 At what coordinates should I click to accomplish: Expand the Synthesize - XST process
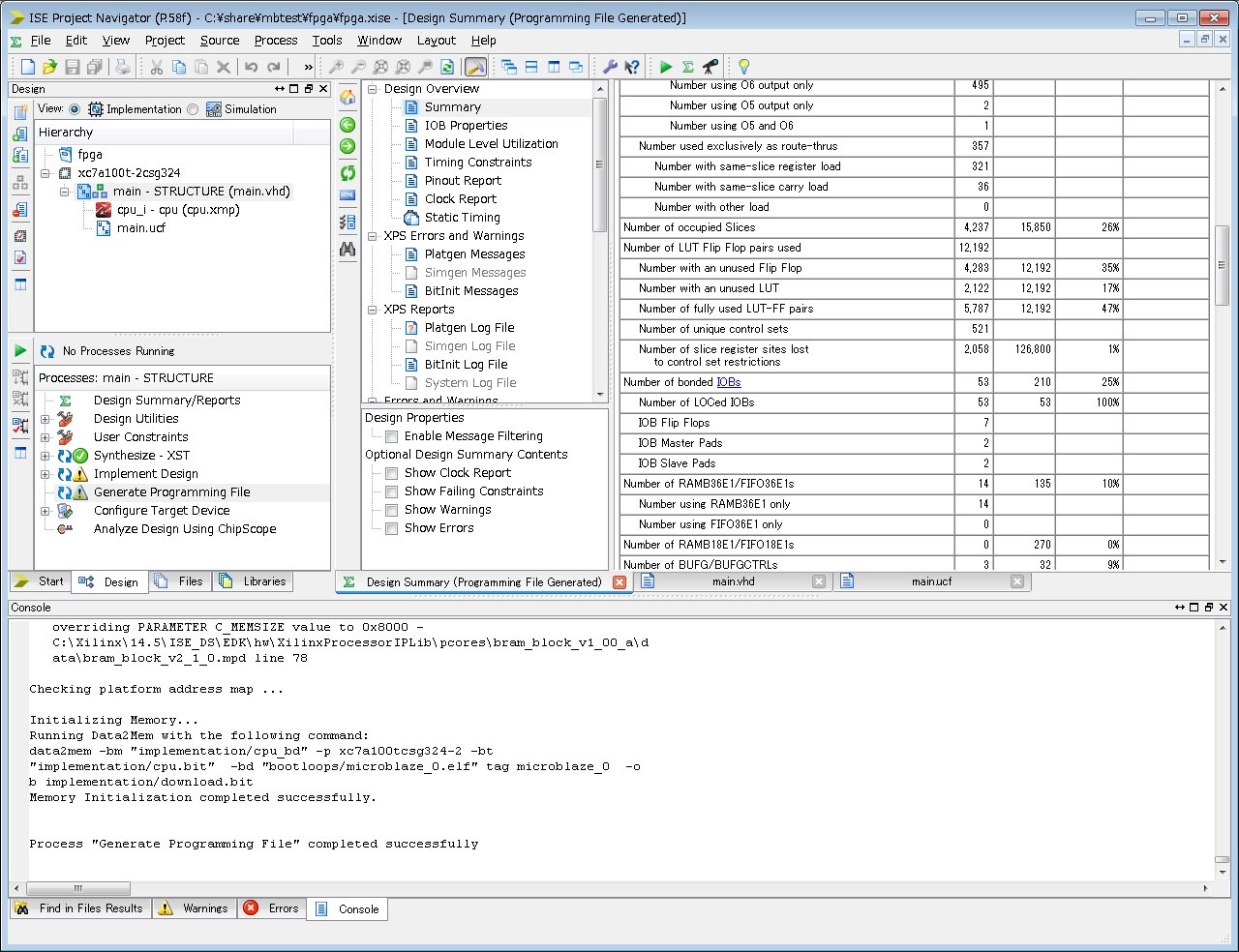45,456
